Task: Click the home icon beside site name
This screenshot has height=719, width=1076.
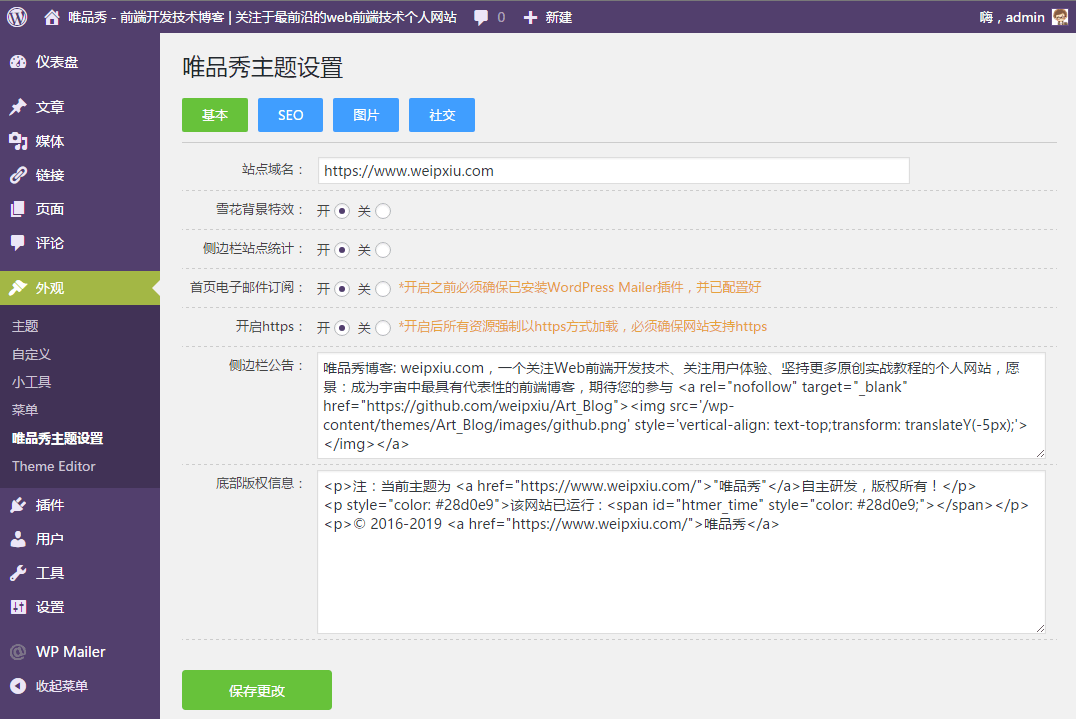Action: (51, 17)
